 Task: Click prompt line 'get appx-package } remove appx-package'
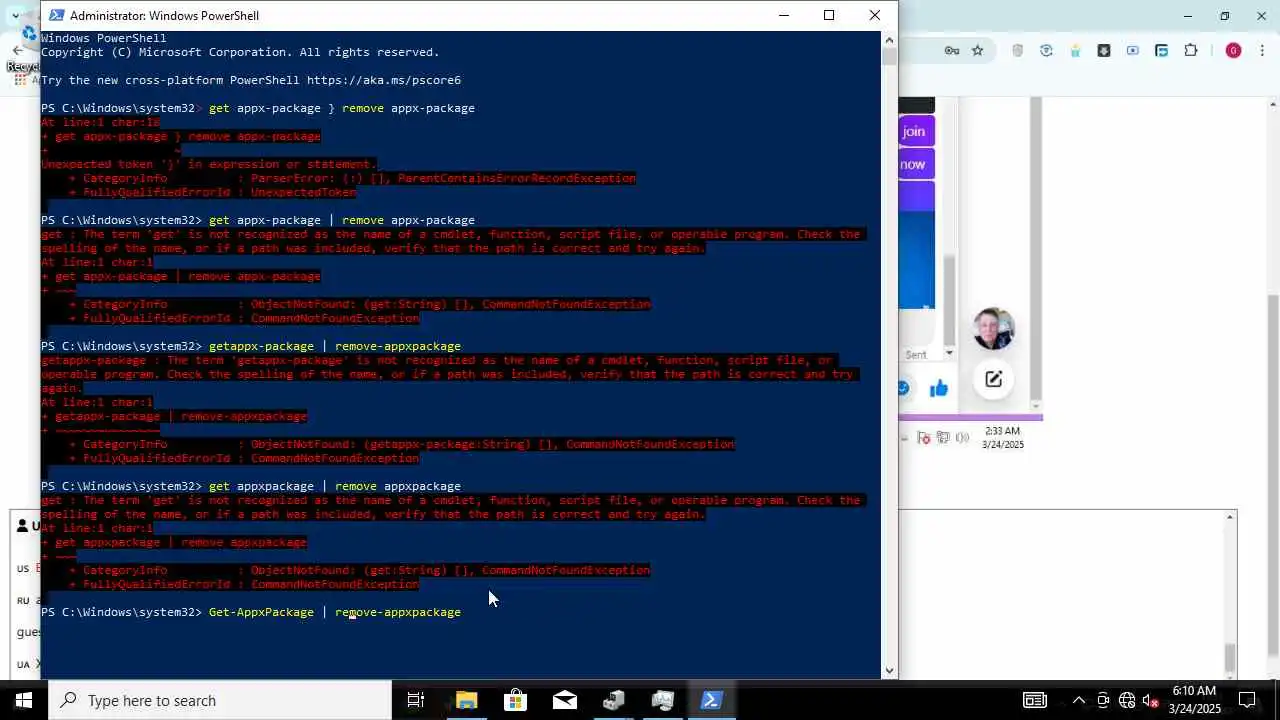click(258, 108)
